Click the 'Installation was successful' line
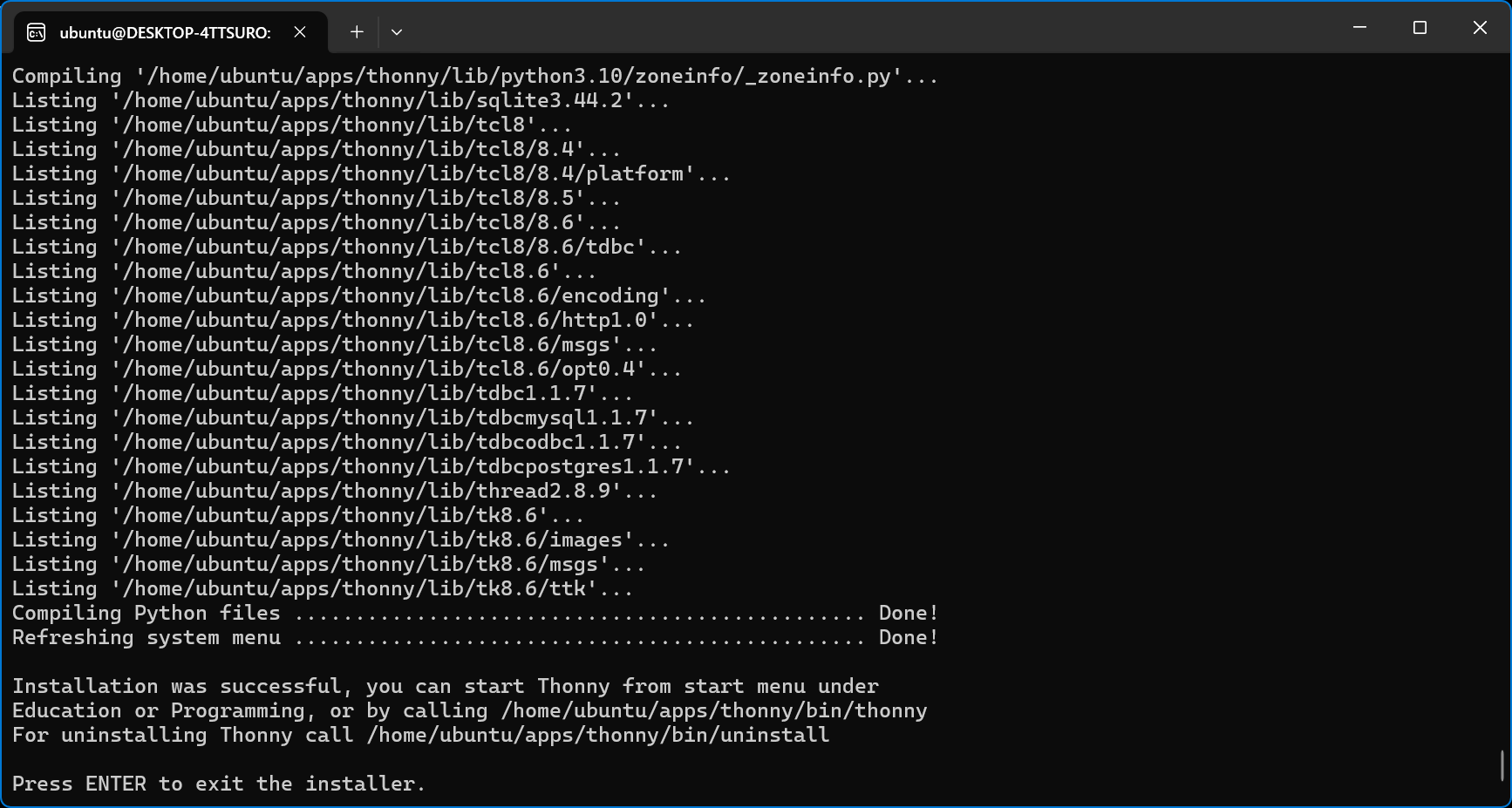Image resolution: width=1512 pixels, height=808 pixels. 446,686
